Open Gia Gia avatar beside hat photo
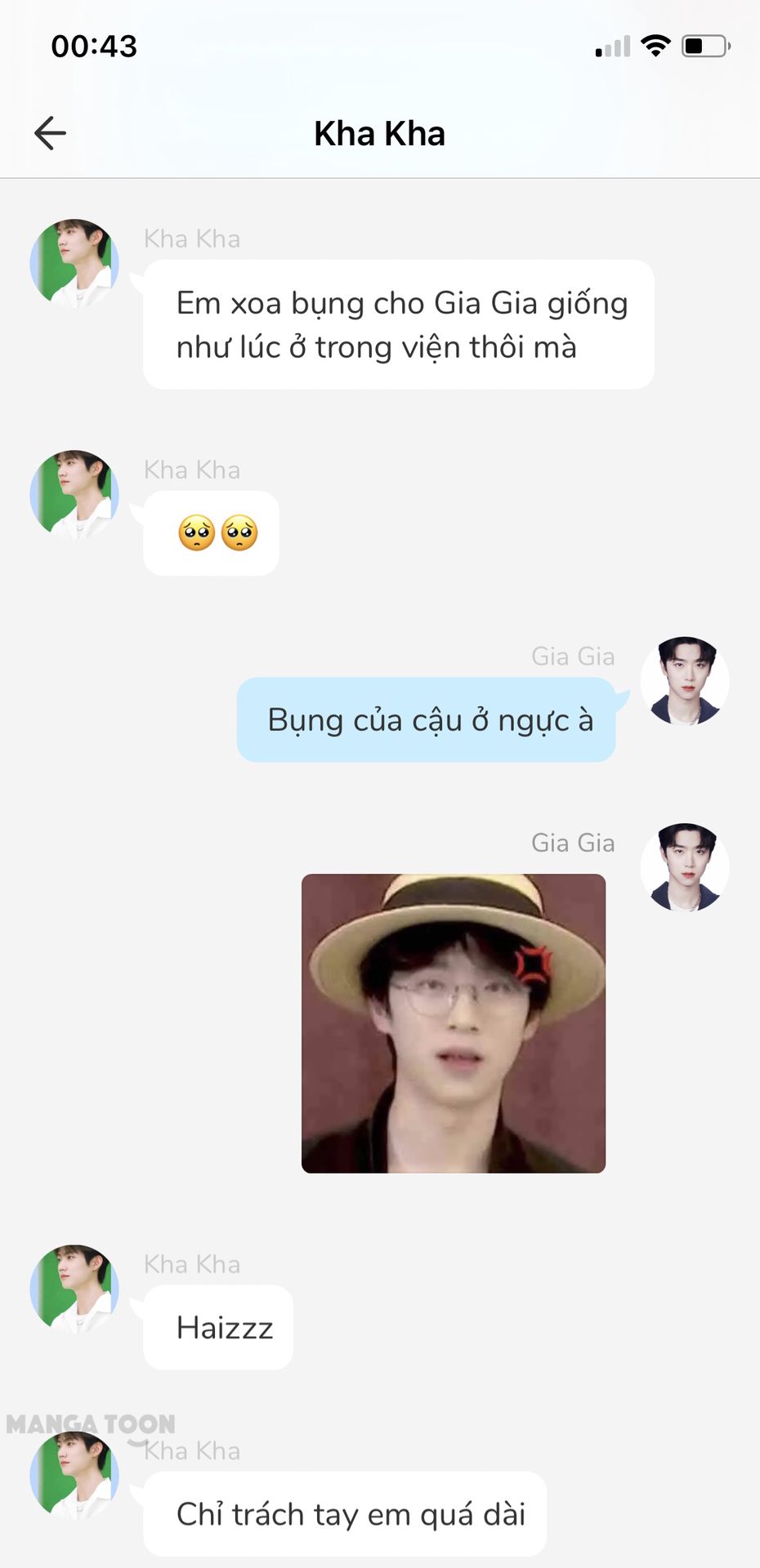 click(x=685, y=867)
